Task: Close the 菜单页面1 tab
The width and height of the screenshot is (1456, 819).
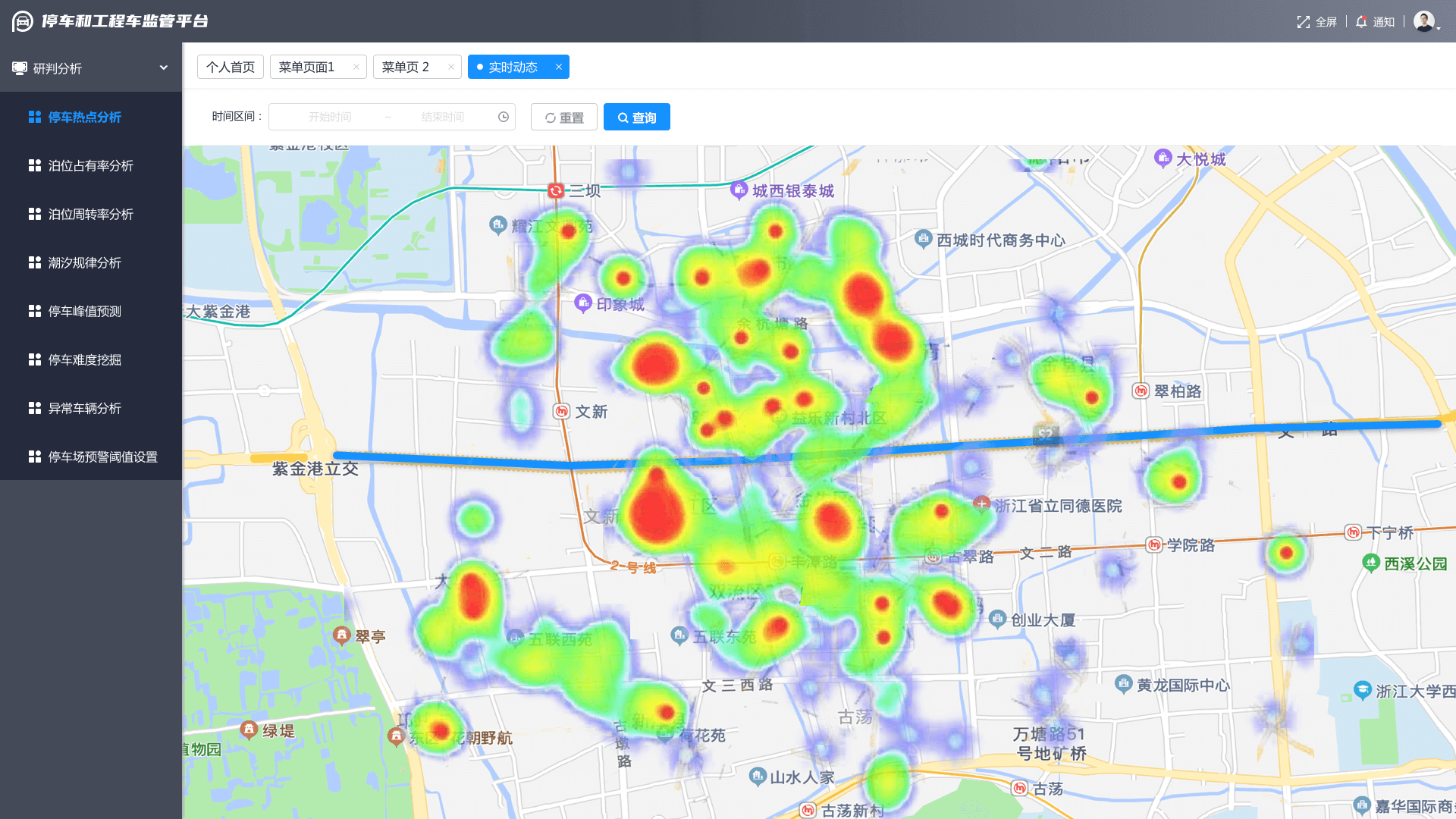Action: 356,67
